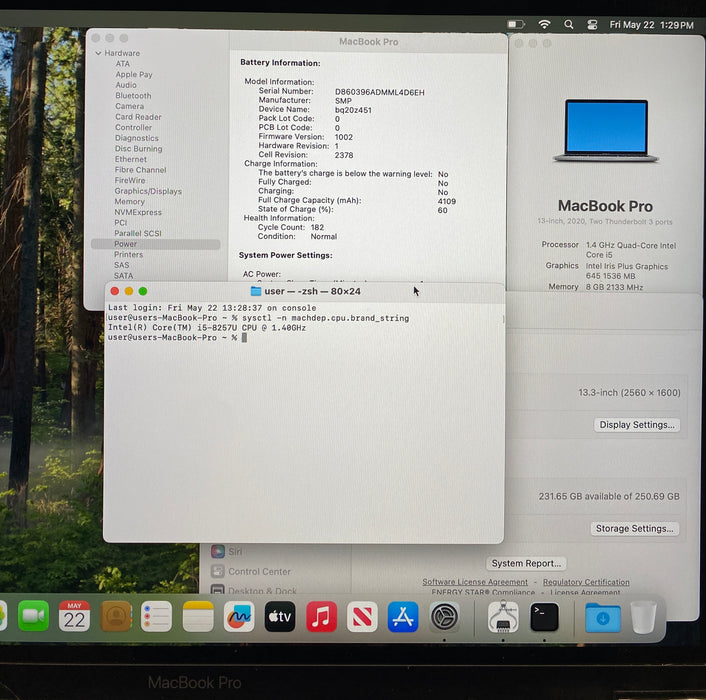Viewport: 706px width, 700px height.
Task: Click battery serial number D860396ADMML4D6EH
Action: click(x=380, y=92)
